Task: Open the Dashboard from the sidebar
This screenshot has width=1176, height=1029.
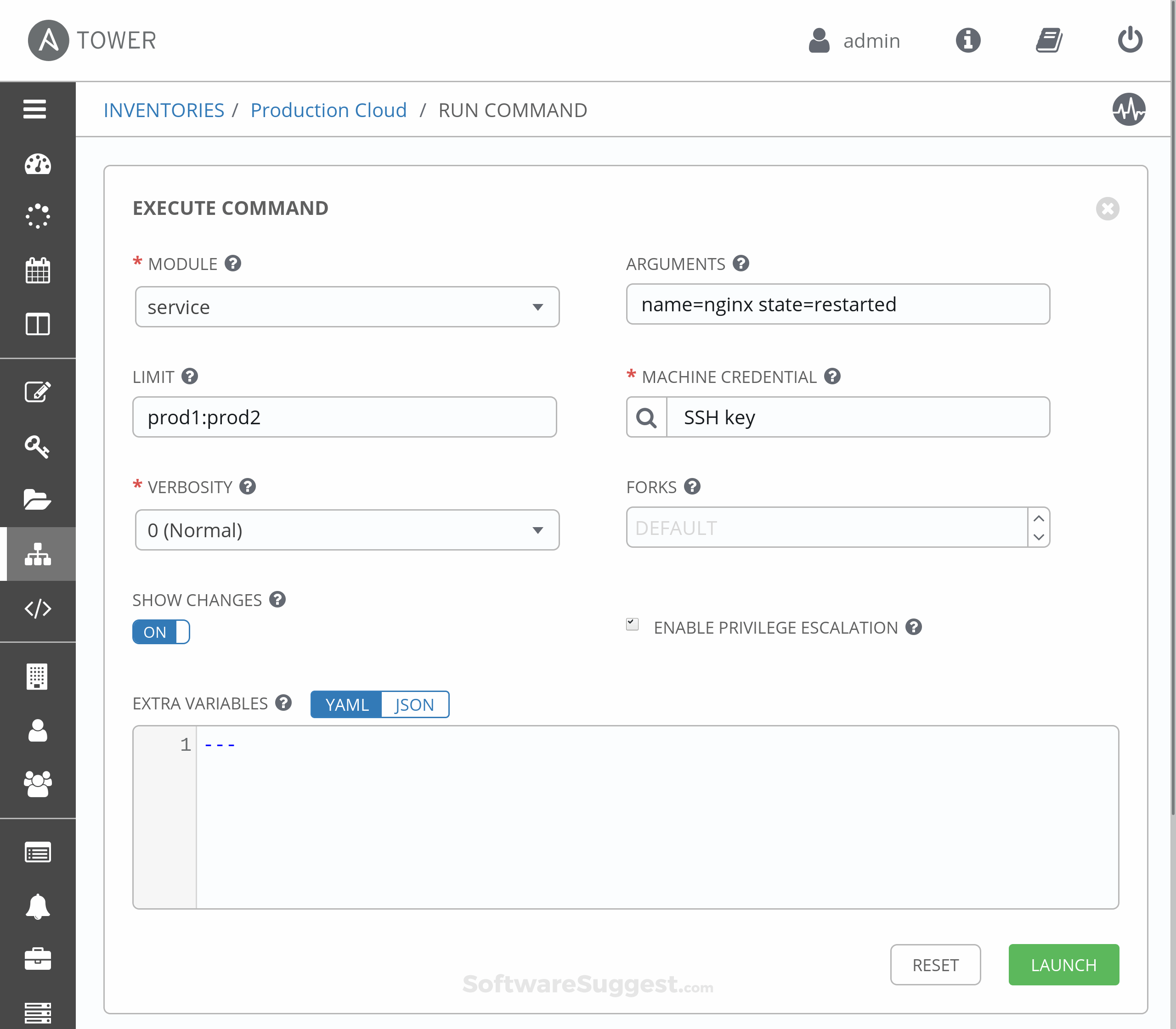Action: [x=38, y=165]
